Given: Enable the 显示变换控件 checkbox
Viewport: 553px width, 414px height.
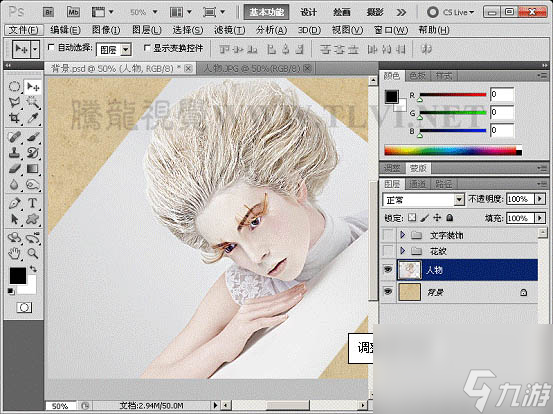Looking at the screenshot, I should [x=147, y=48].
